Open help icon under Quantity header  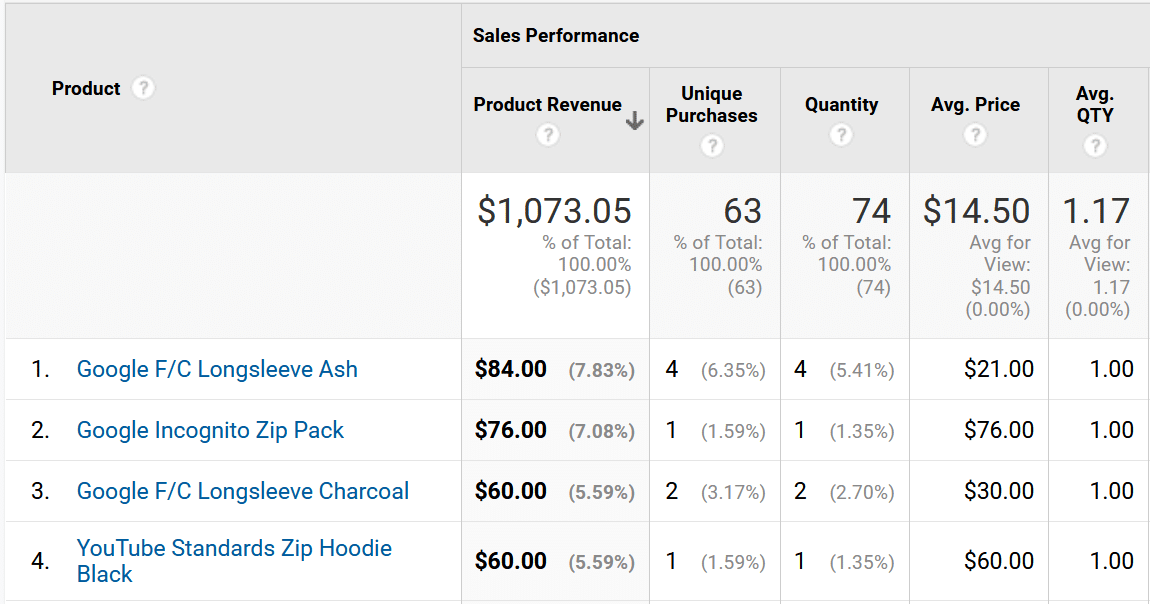841,135
